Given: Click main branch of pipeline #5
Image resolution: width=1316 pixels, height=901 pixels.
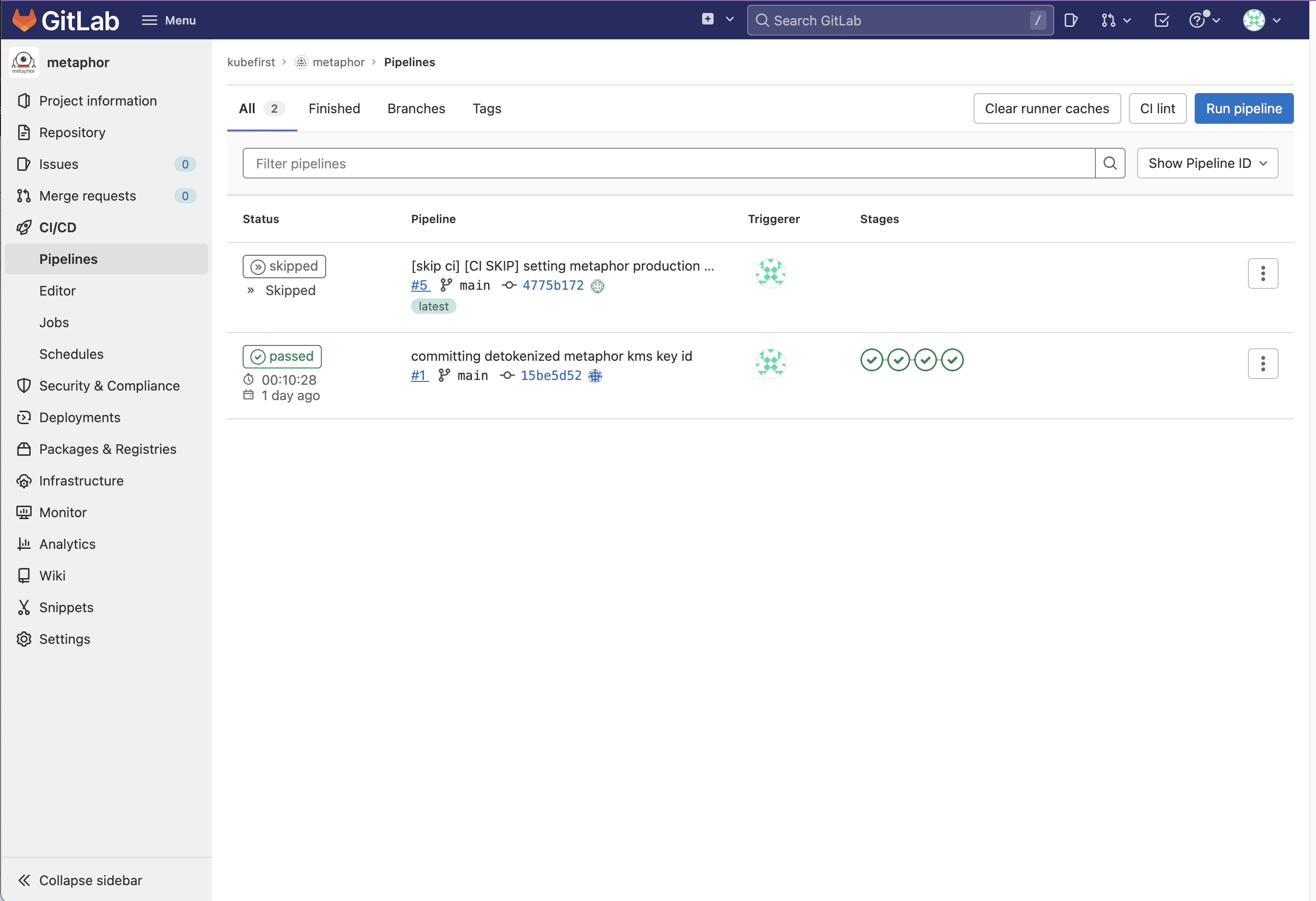Looking at the screenshot, I should tap(474, 285).
